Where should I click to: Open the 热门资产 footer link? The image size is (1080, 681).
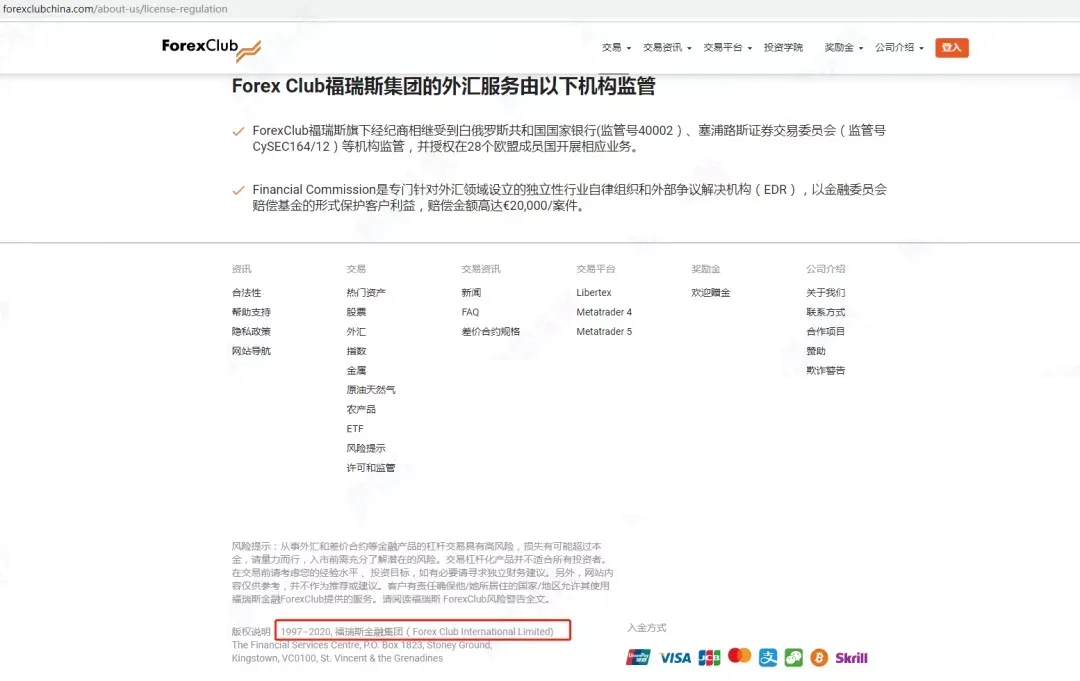click(x=366, y=293)
